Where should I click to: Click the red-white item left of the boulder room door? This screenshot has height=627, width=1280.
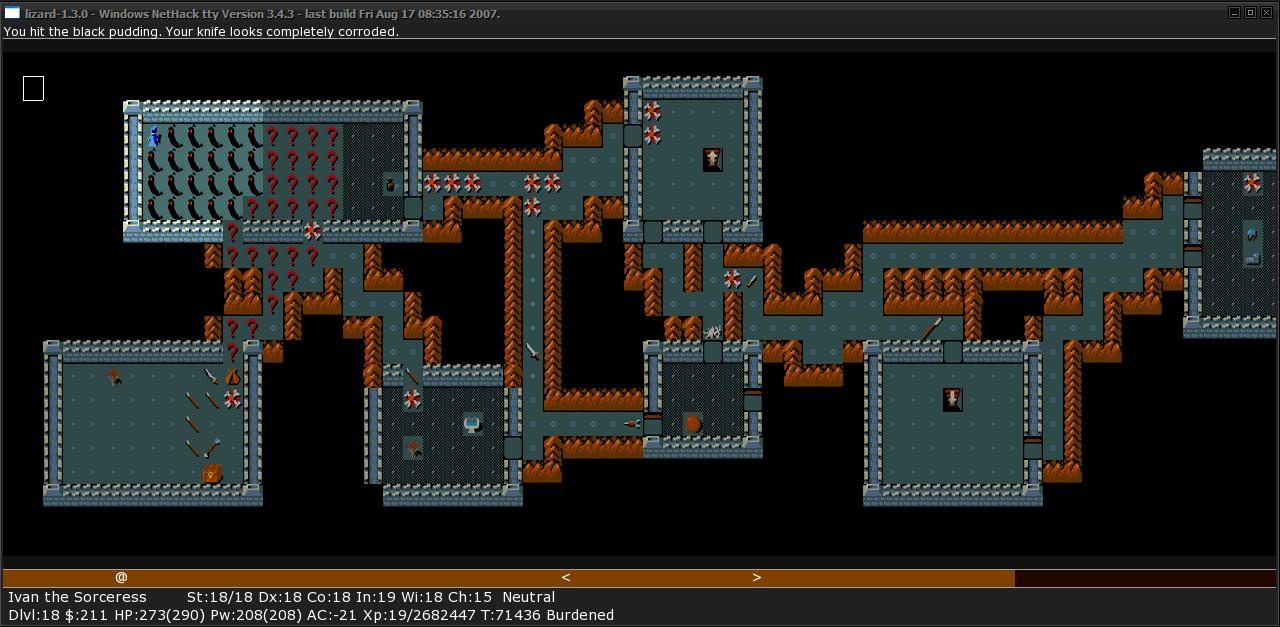(x=633, y=424)
